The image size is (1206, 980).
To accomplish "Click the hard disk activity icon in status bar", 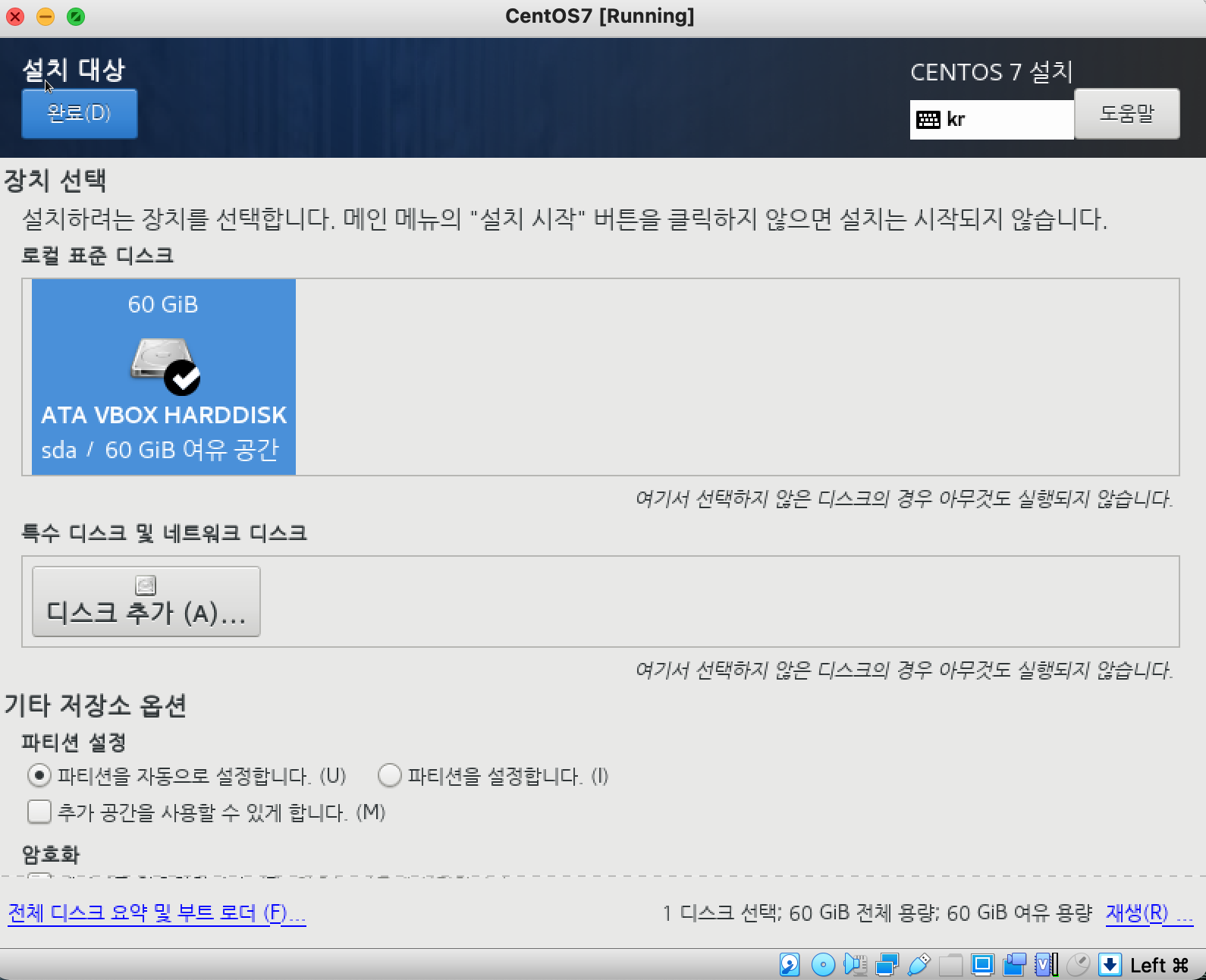I will (x=790, y=965).
